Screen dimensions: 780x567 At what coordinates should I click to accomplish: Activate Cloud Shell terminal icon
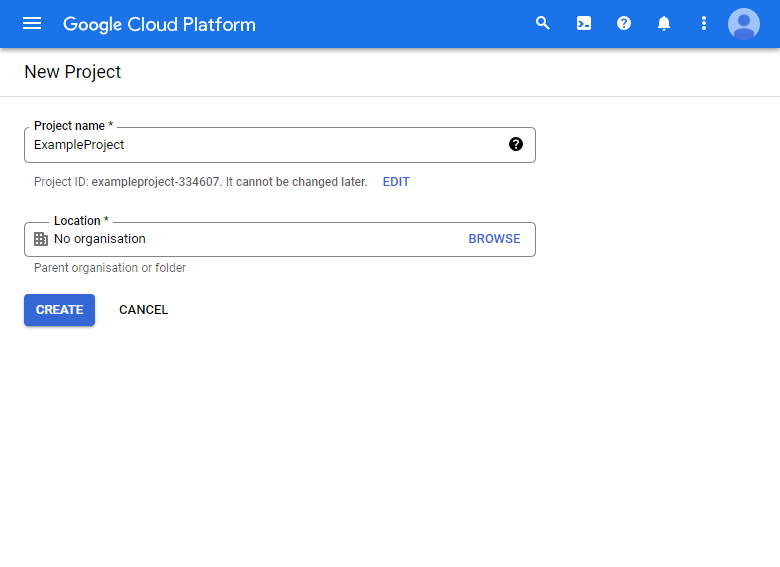click(584, 23)
